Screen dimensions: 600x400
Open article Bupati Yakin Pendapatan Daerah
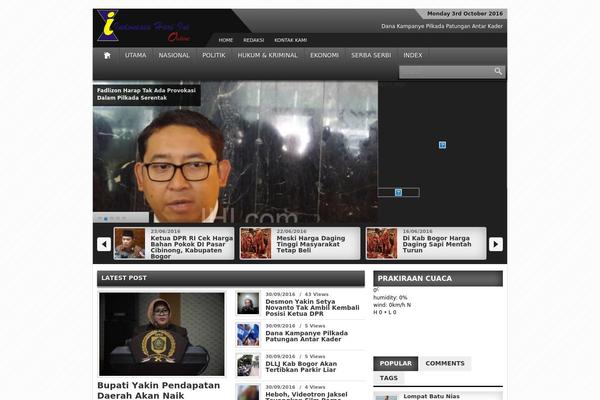158,390
